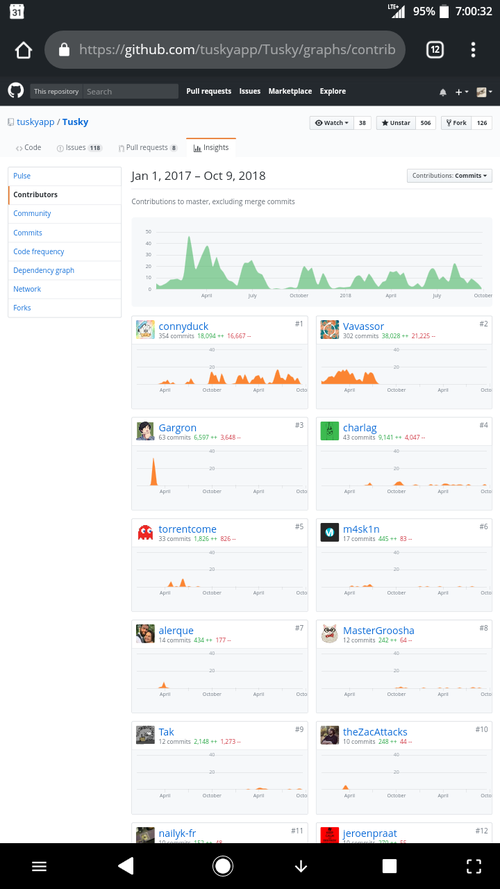The width and height of the screenshot is (500, 889).
Task: Open Explore in top nav
Action: [x=332, y=91]
